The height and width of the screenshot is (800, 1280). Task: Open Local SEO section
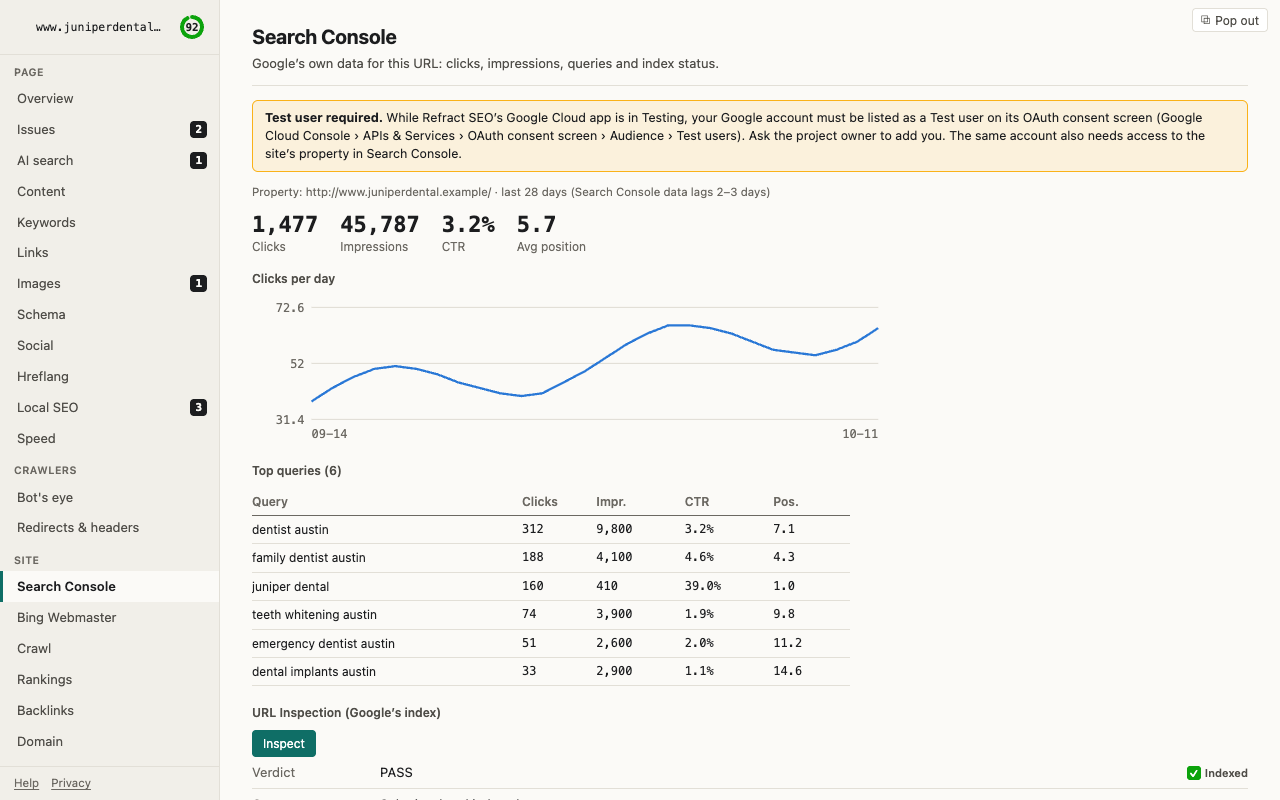tap(110, 407)
